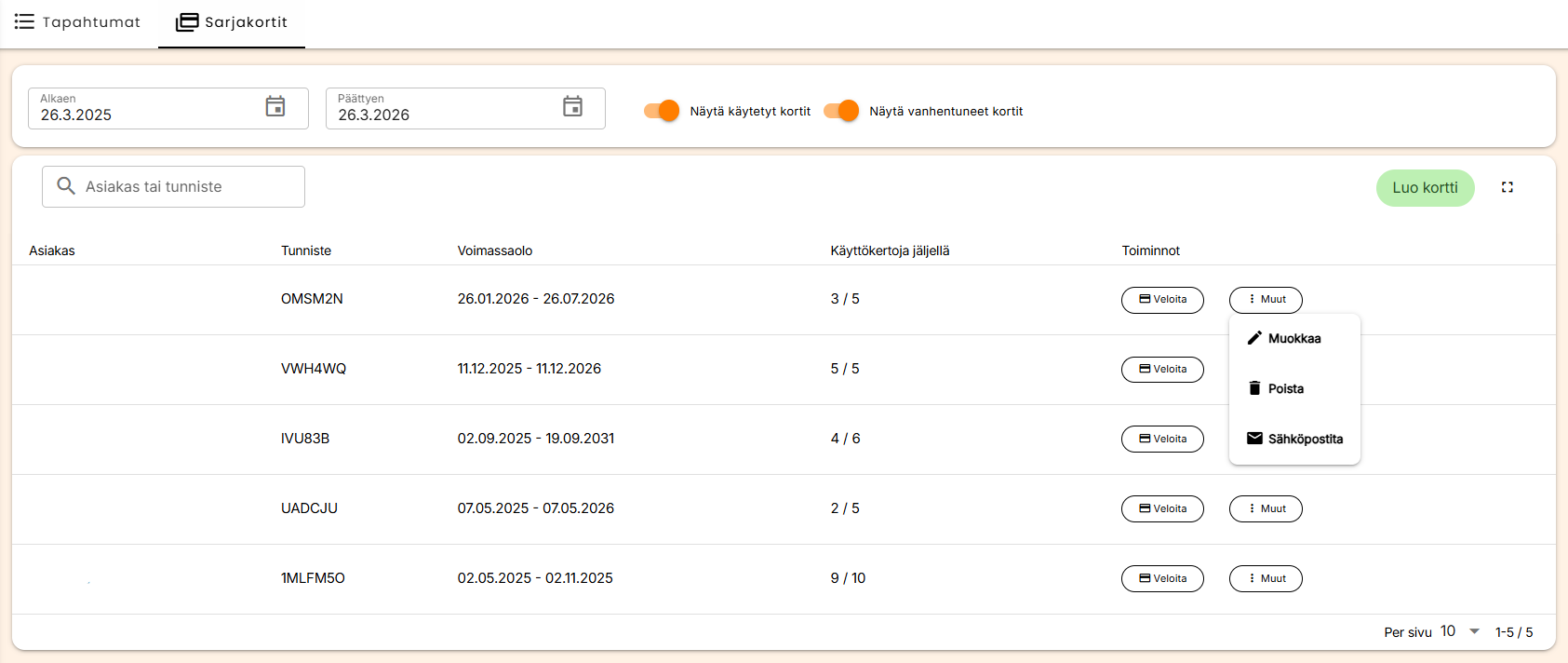
Task: Disable Näytä vanhentuneet kortit switch
Action: 841,111
